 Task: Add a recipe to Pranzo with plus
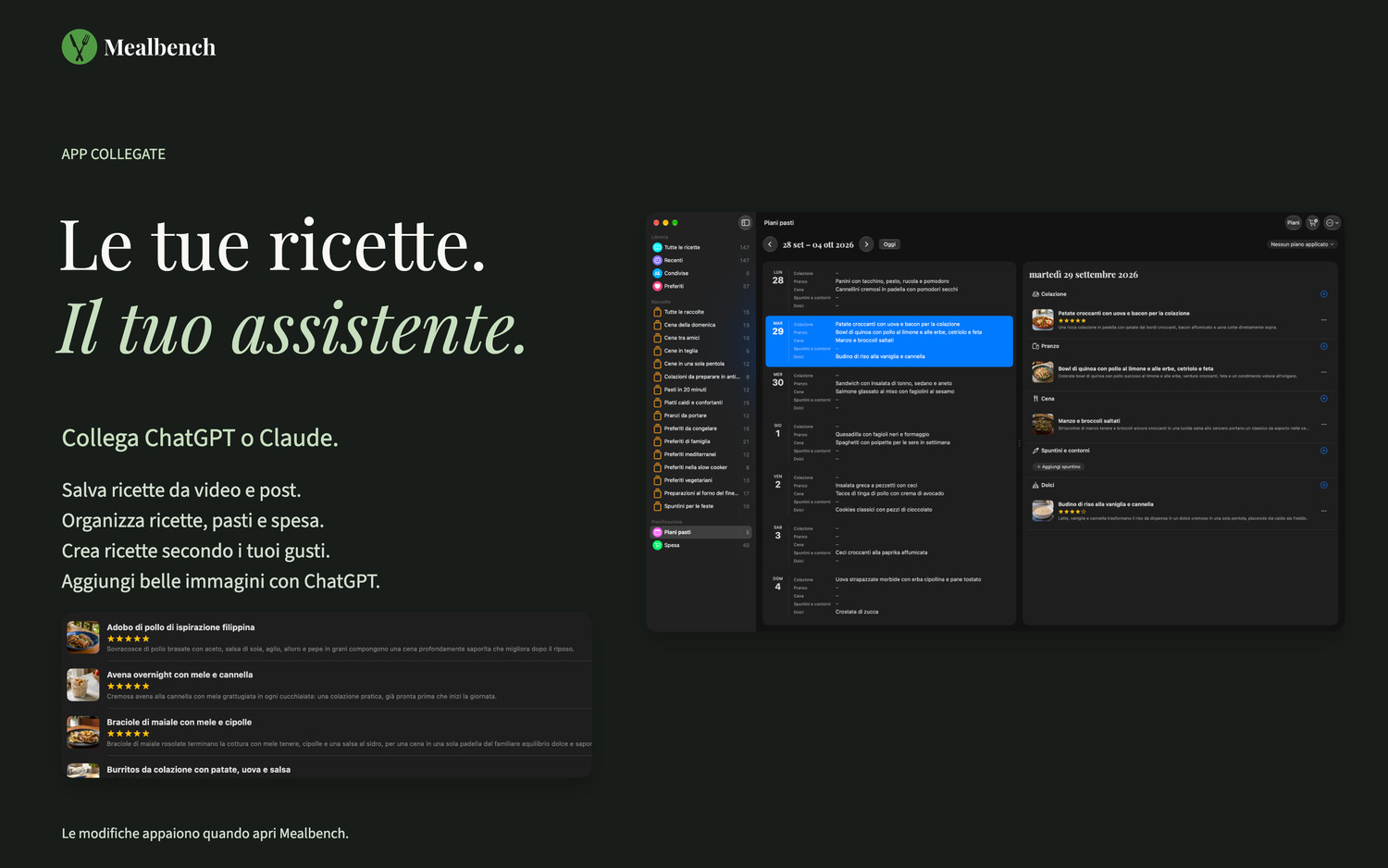click(1323, 346)
